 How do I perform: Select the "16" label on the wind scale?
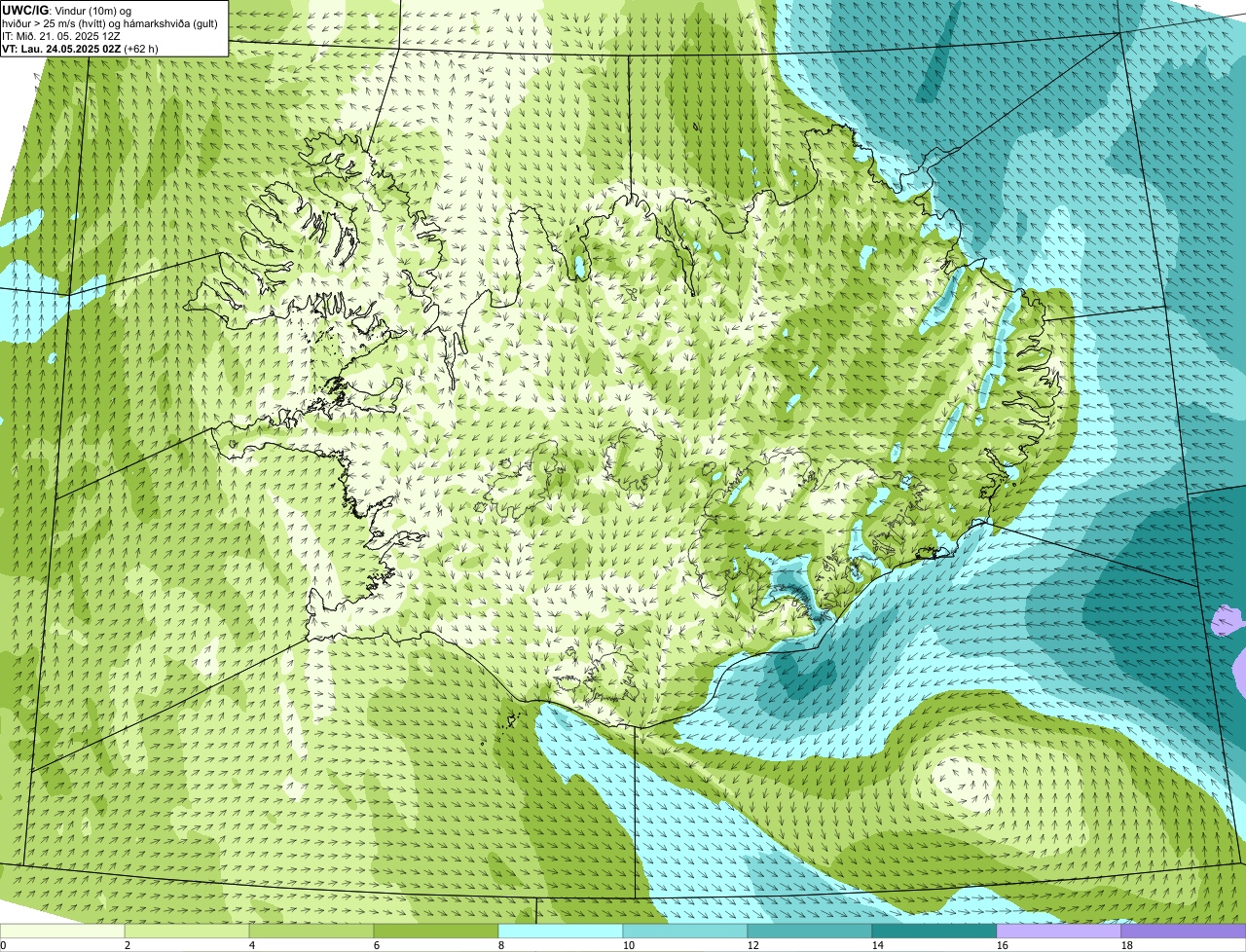[x=1003, y=945]
